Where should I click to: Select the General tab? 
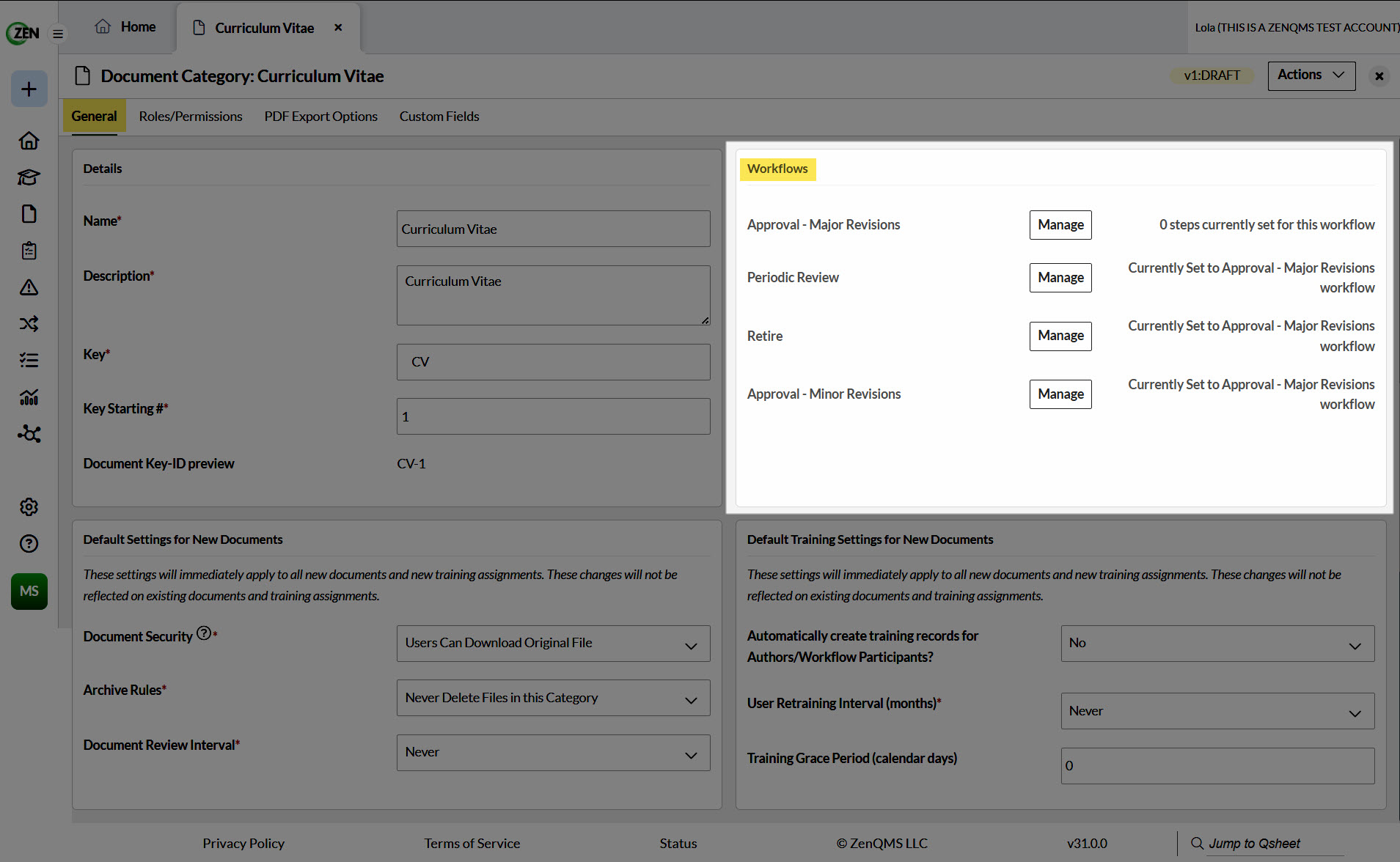pos(94,116)
